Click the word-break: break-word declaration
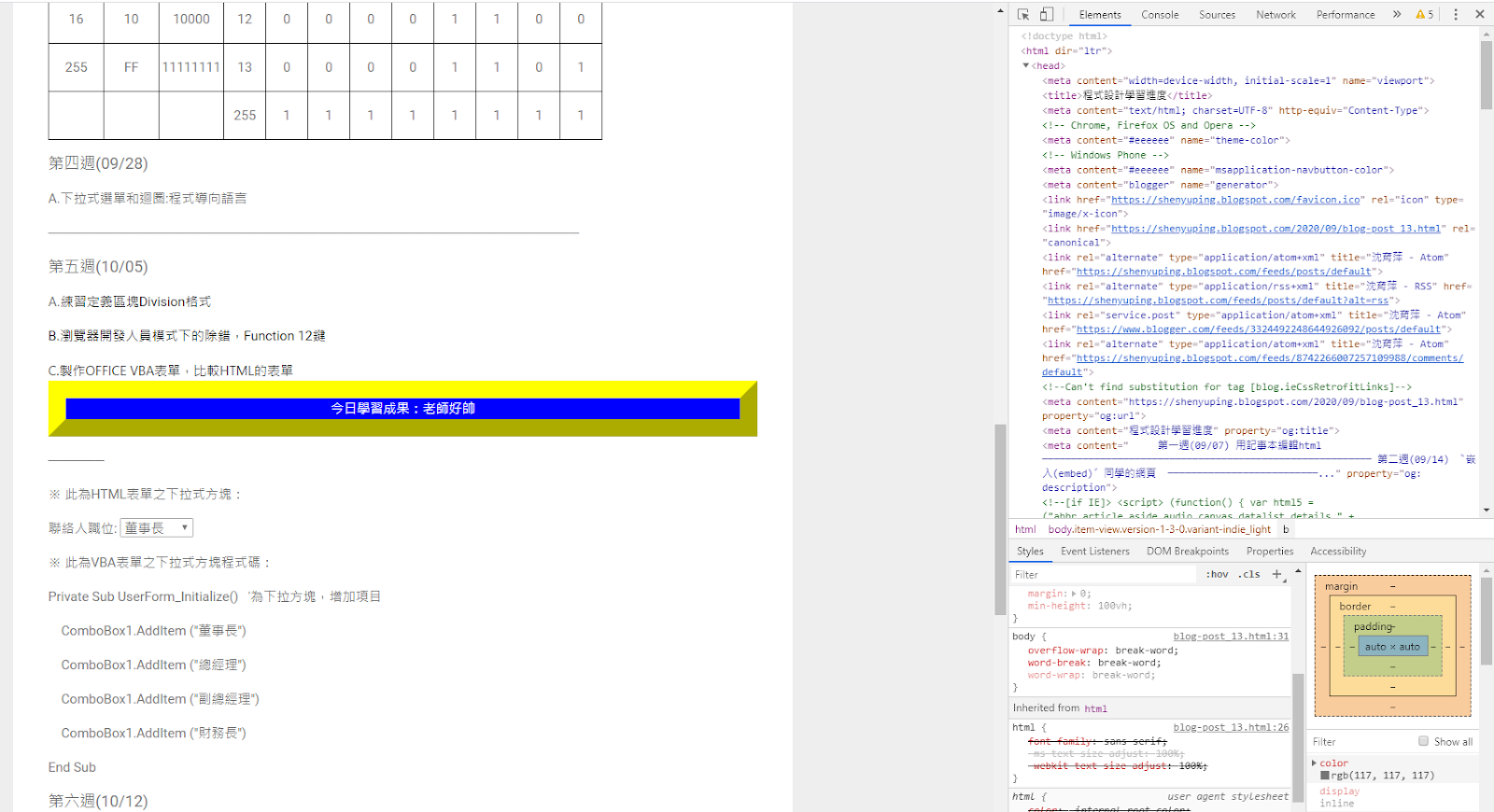Screen dimensions: 1494x812 [1094, 663]
